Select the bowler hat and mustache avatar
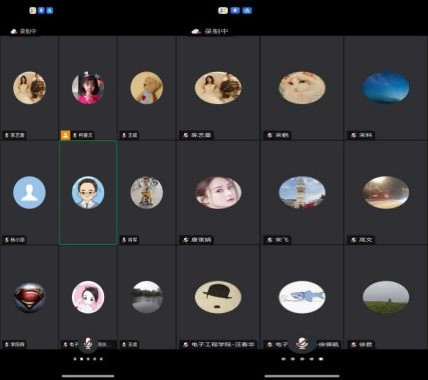Image resolution: width=428 pixels, height=380 pixels. 218,297
